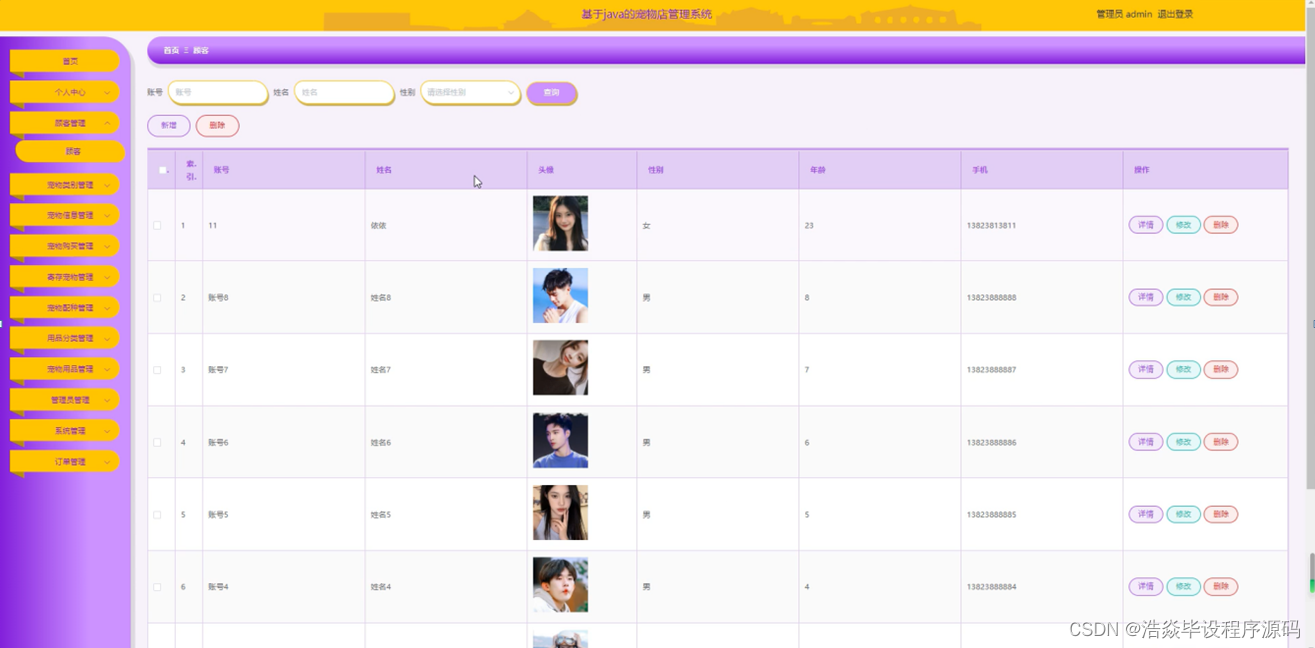Open avatar photo of 姓名8
This screenshot has height=648, width=1315.
(560, 295)
